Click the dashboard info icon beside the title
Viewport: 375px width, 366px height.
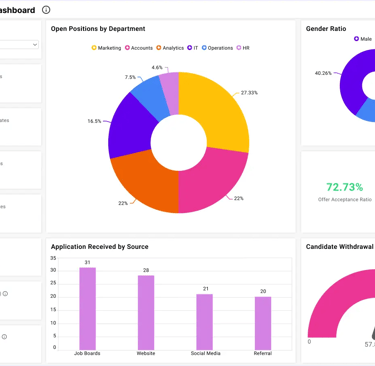point(46,10)
